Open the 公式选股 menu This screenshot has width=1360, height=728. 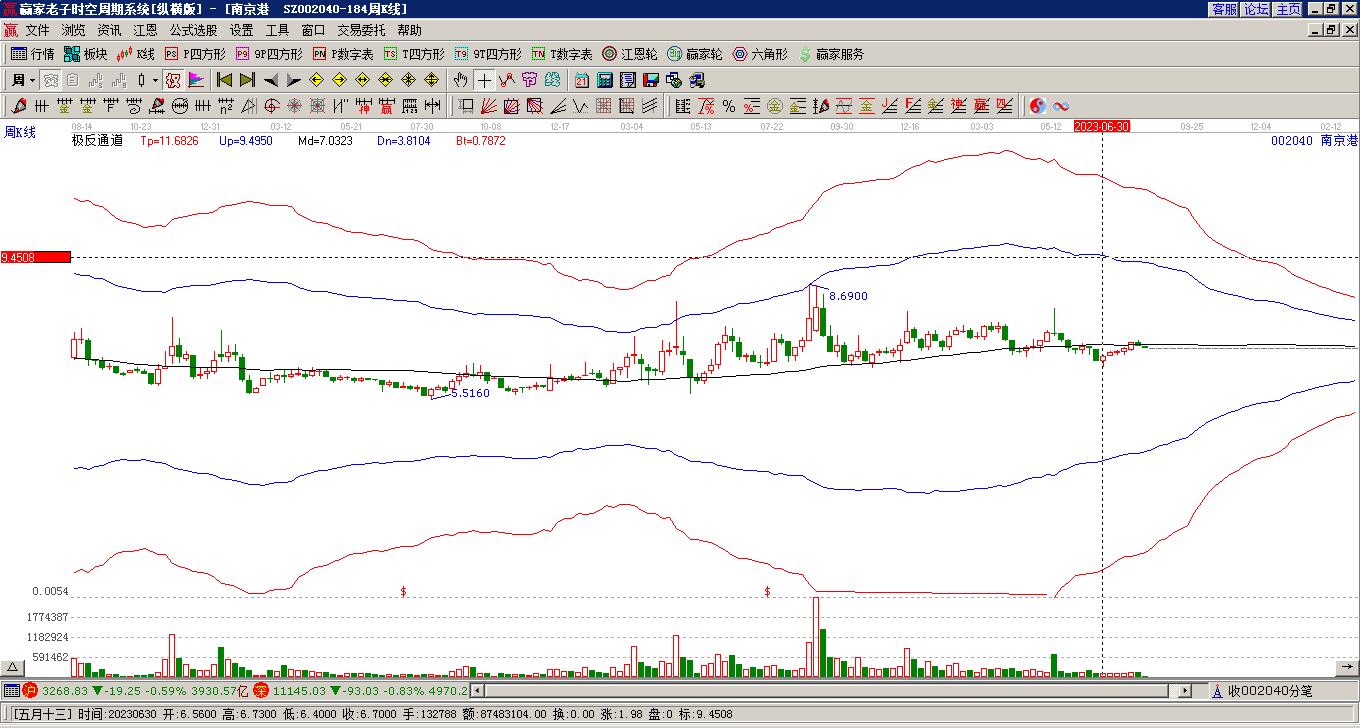(x=193, y=31)
